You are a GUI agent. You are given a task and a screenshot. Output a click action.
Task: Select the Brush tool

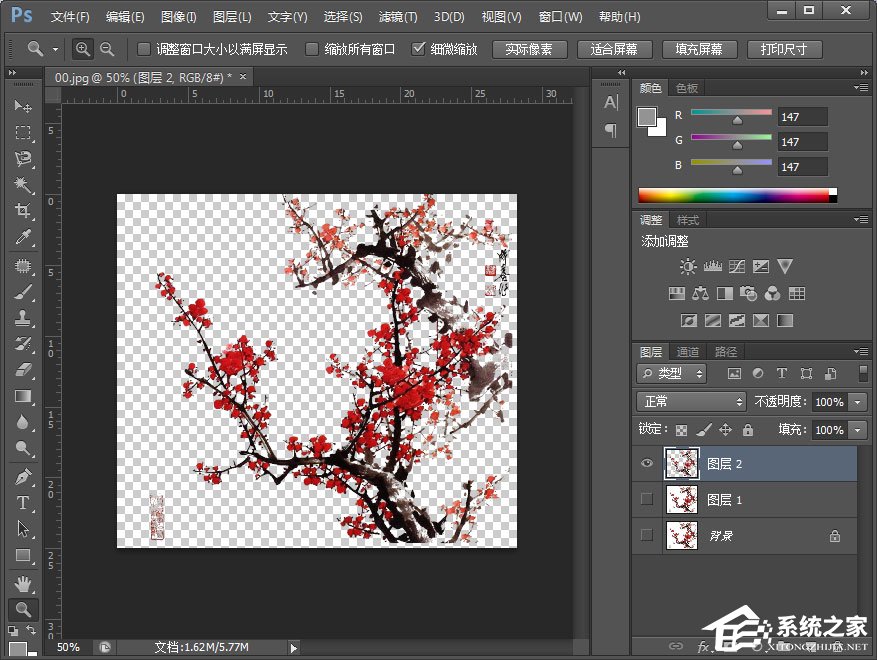[23, 292]
